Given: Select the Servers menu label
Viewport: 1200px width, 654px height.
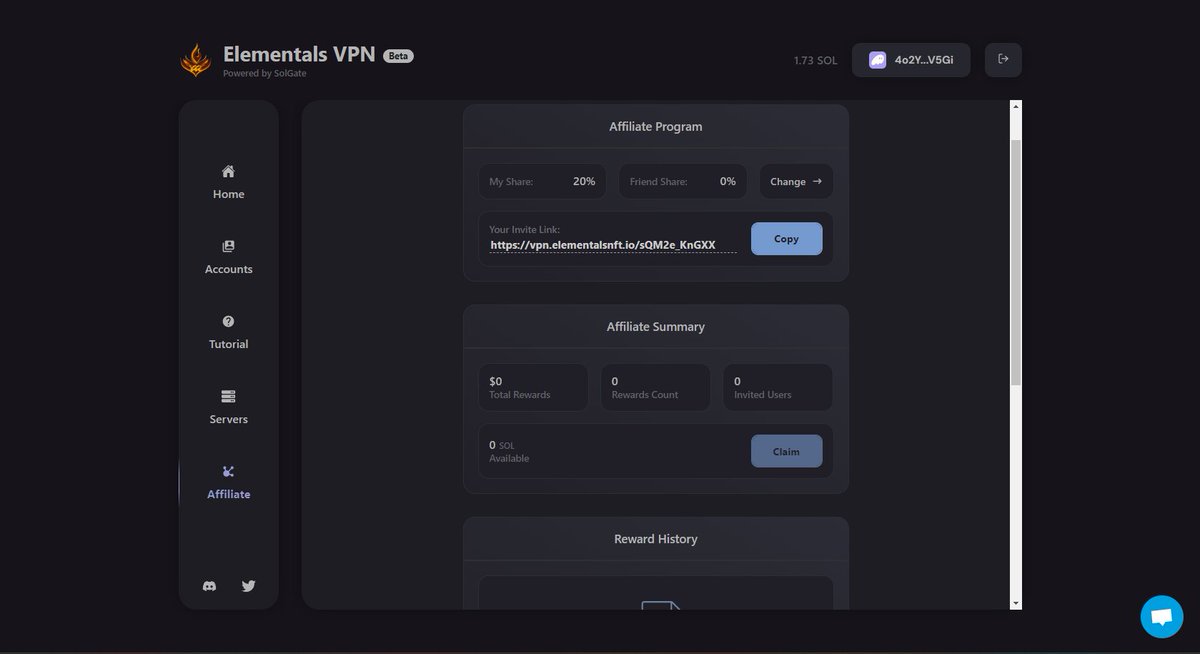Looking at the screenshot, I should pyautogui.click(x=228, y=419).
